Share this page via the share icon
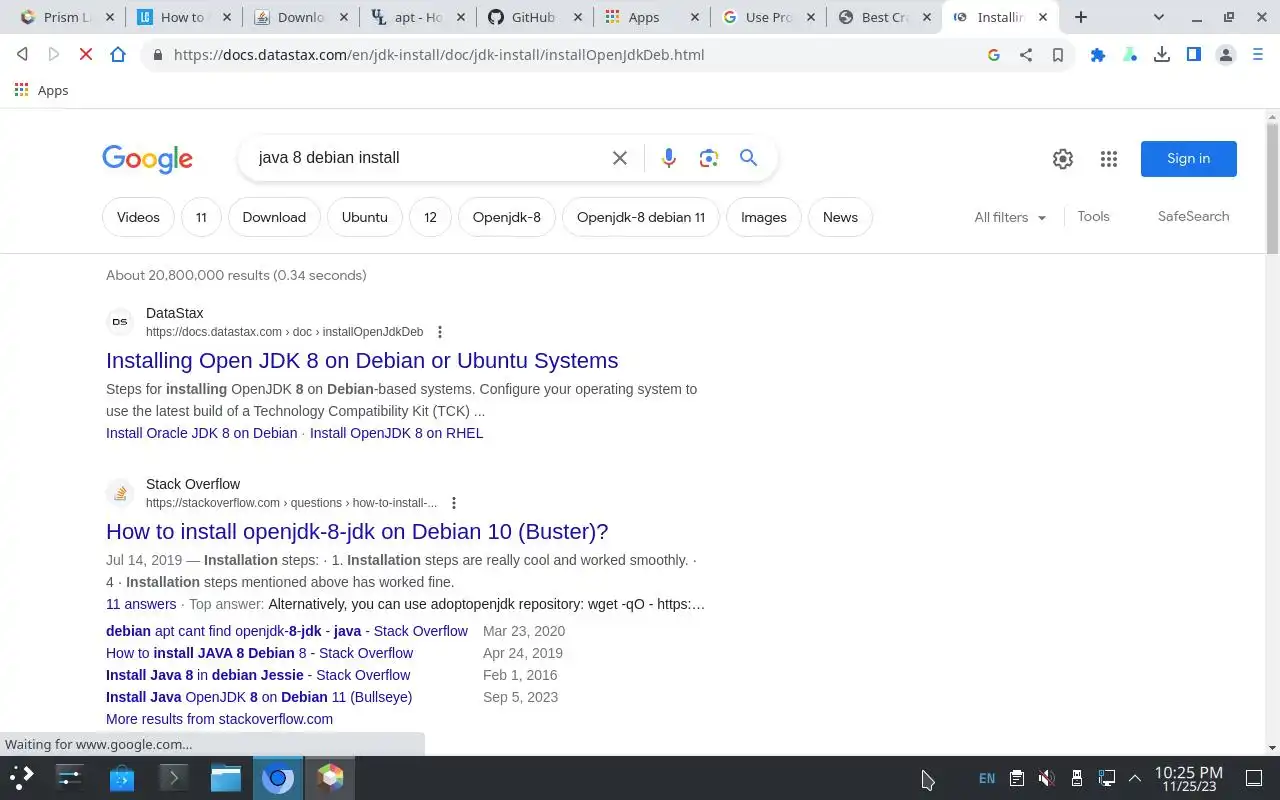This screenshot has height=800, width=1280. pos(1026,55)
